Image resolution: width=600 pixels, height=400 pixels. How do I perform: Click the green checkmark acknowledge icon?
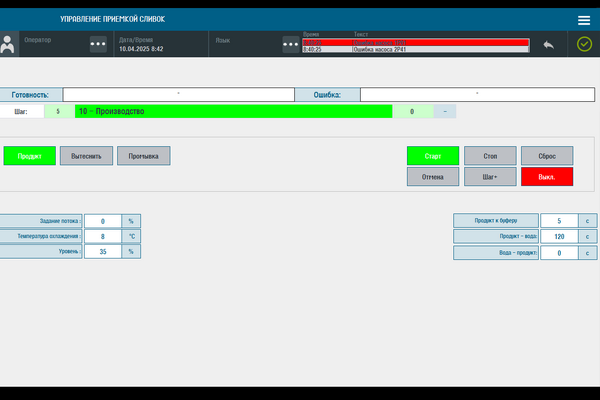(x=585, y=45)
